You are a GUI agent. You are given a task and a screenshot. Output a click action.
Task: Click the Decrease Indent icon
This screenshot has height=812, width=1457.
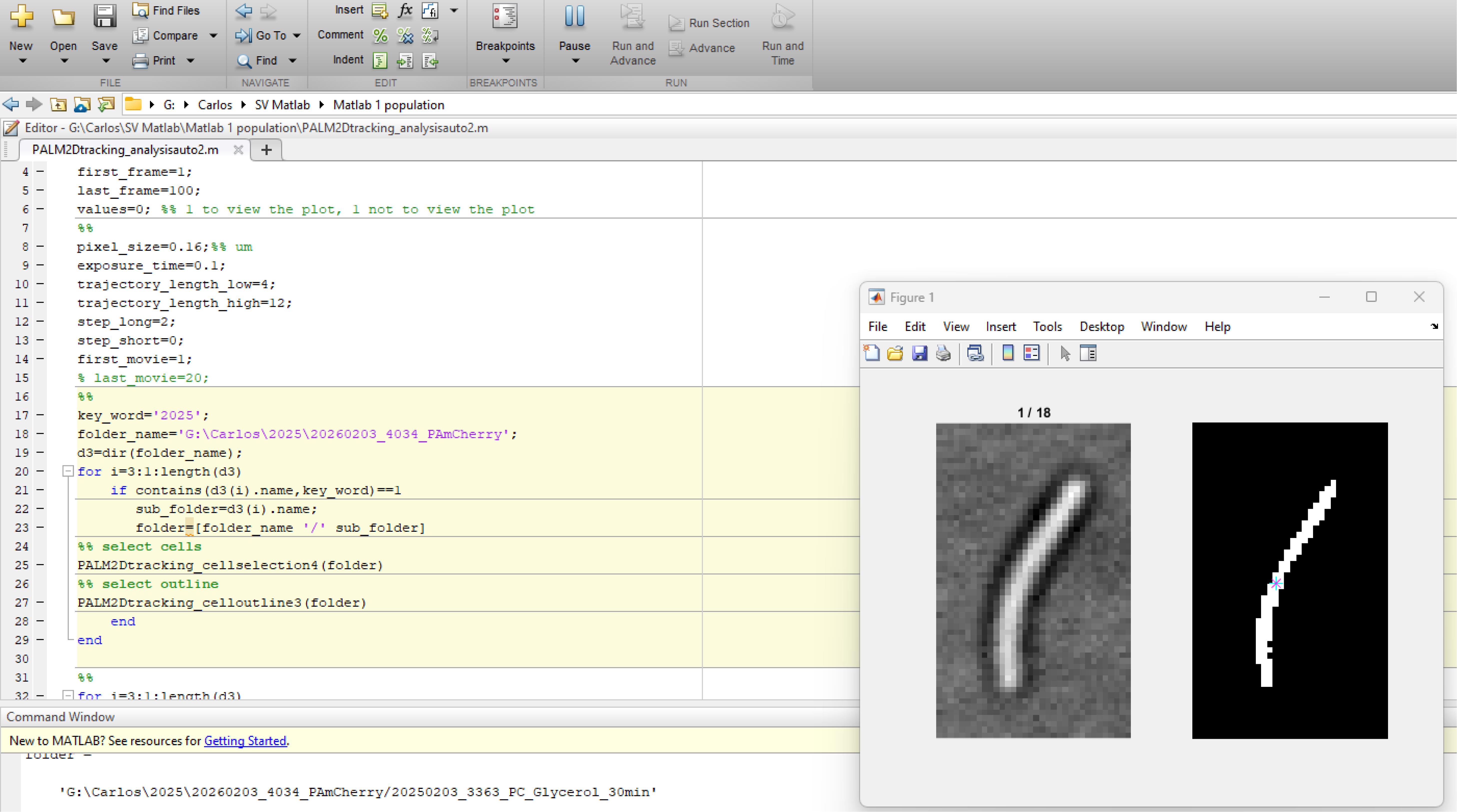click(430, 60)
